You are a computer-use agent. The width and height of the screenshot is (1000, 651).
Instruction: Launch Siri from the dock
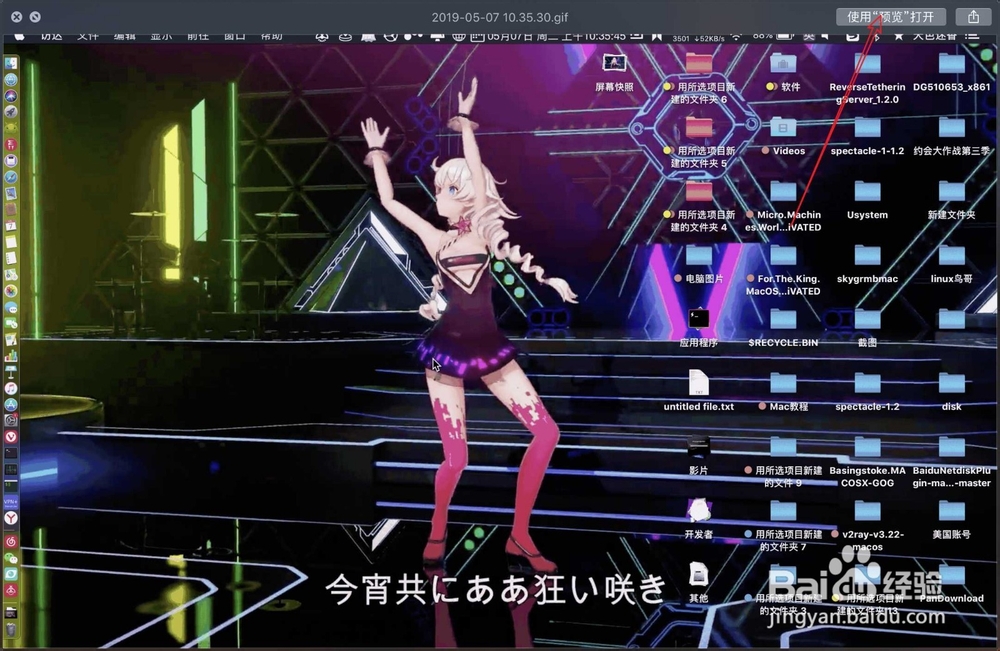click(11, 96)
